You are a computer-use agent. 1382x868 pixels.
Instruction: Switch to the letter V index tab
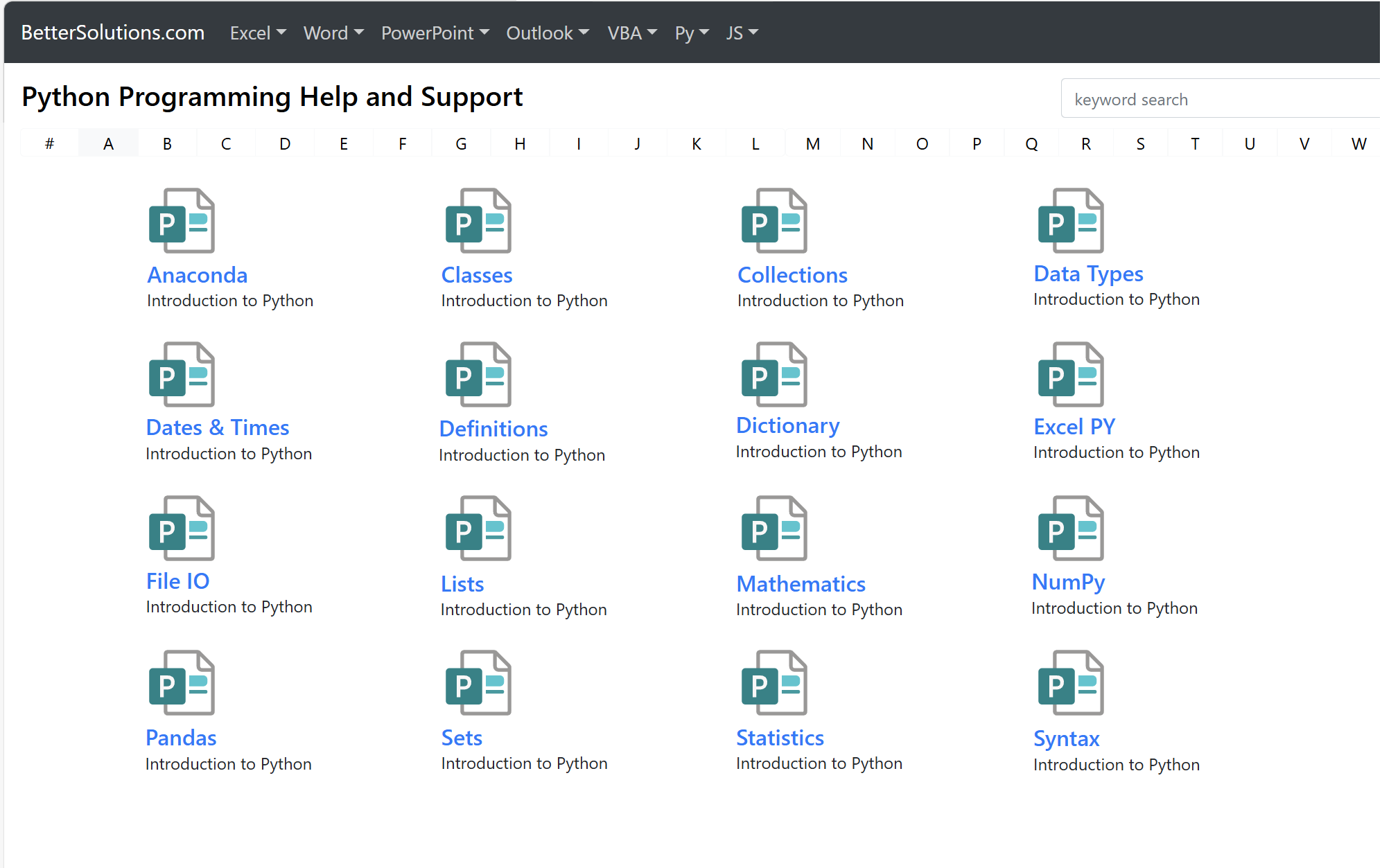(x=1304, y=143)
